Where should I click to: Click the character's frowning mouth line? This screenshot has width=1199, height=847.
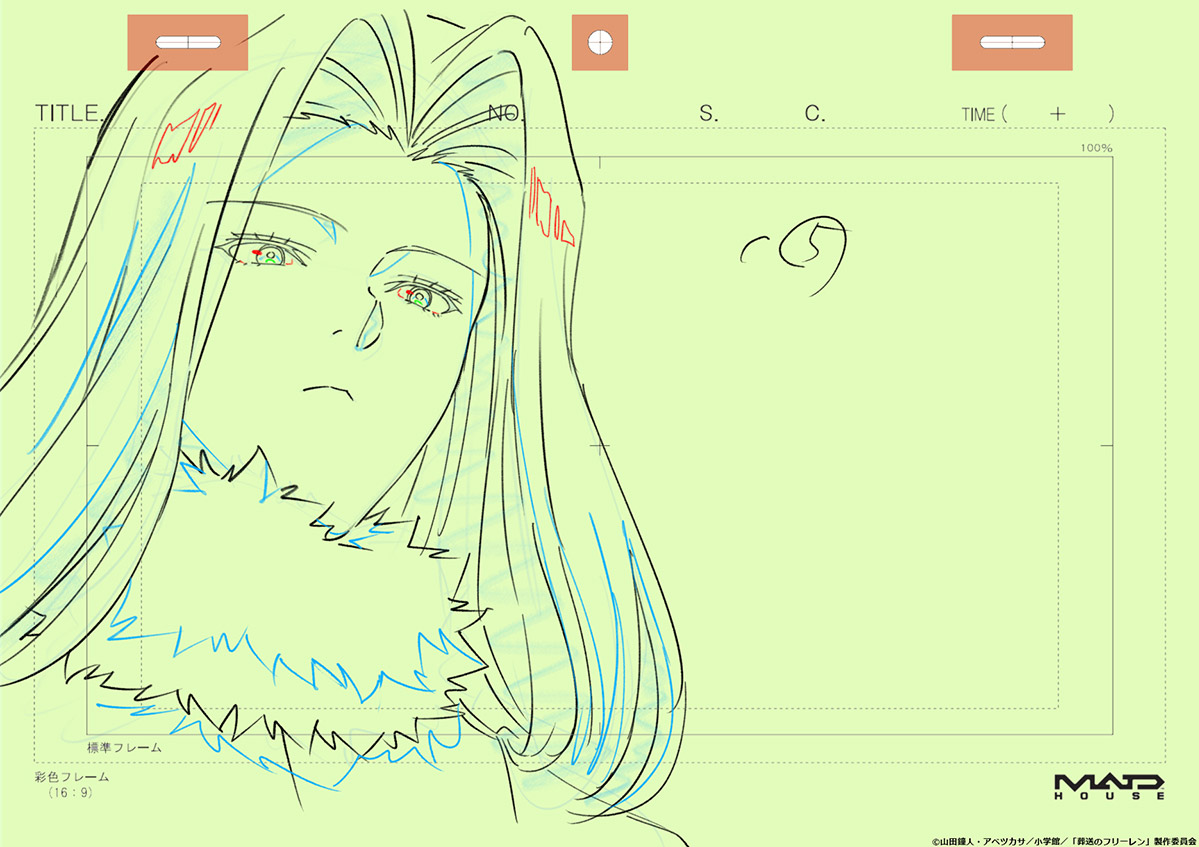tap(323, 387)
